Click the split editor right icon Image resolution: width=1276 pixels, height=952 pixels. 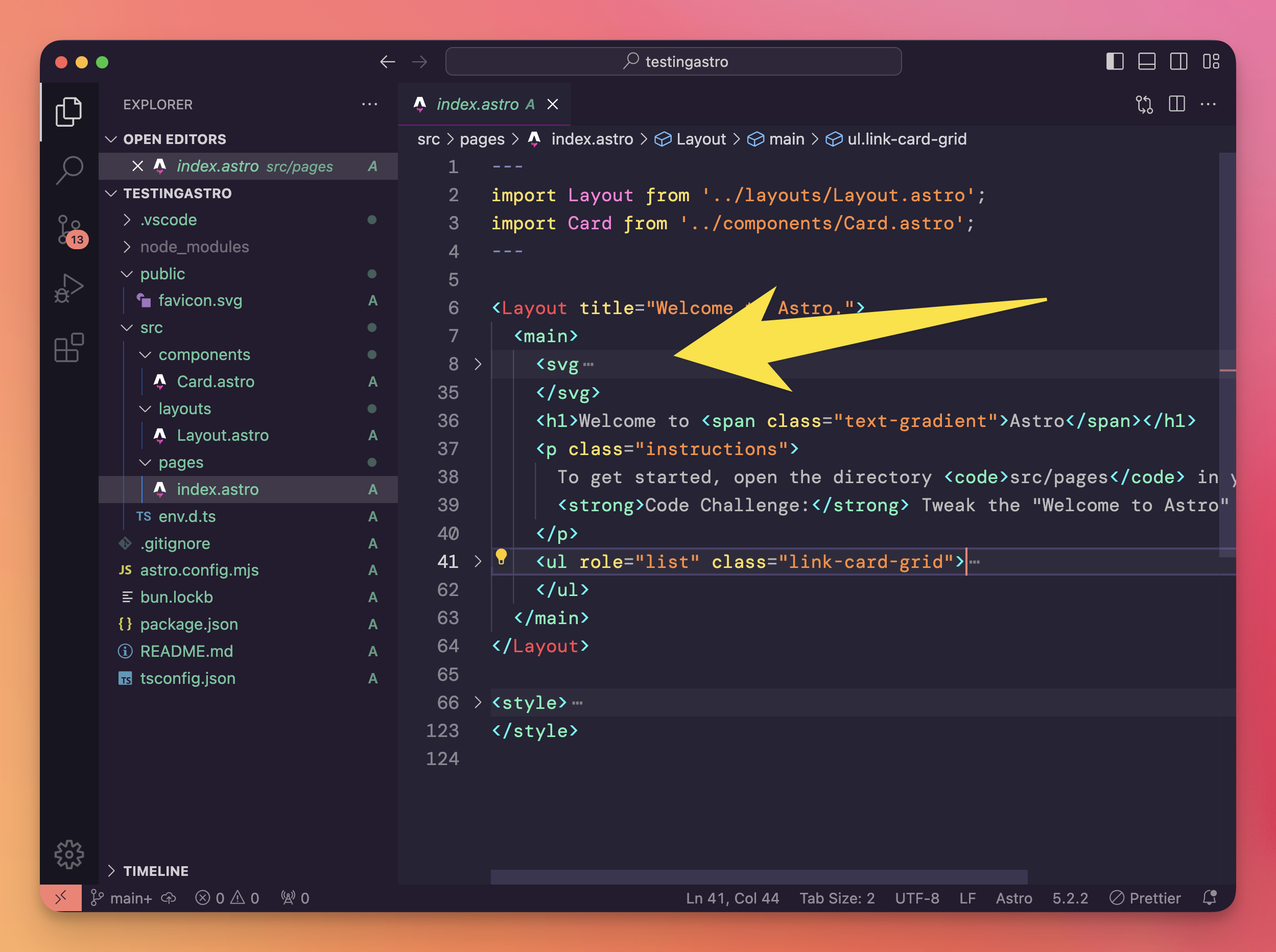pyautogui.click(x=1176, y=104)
